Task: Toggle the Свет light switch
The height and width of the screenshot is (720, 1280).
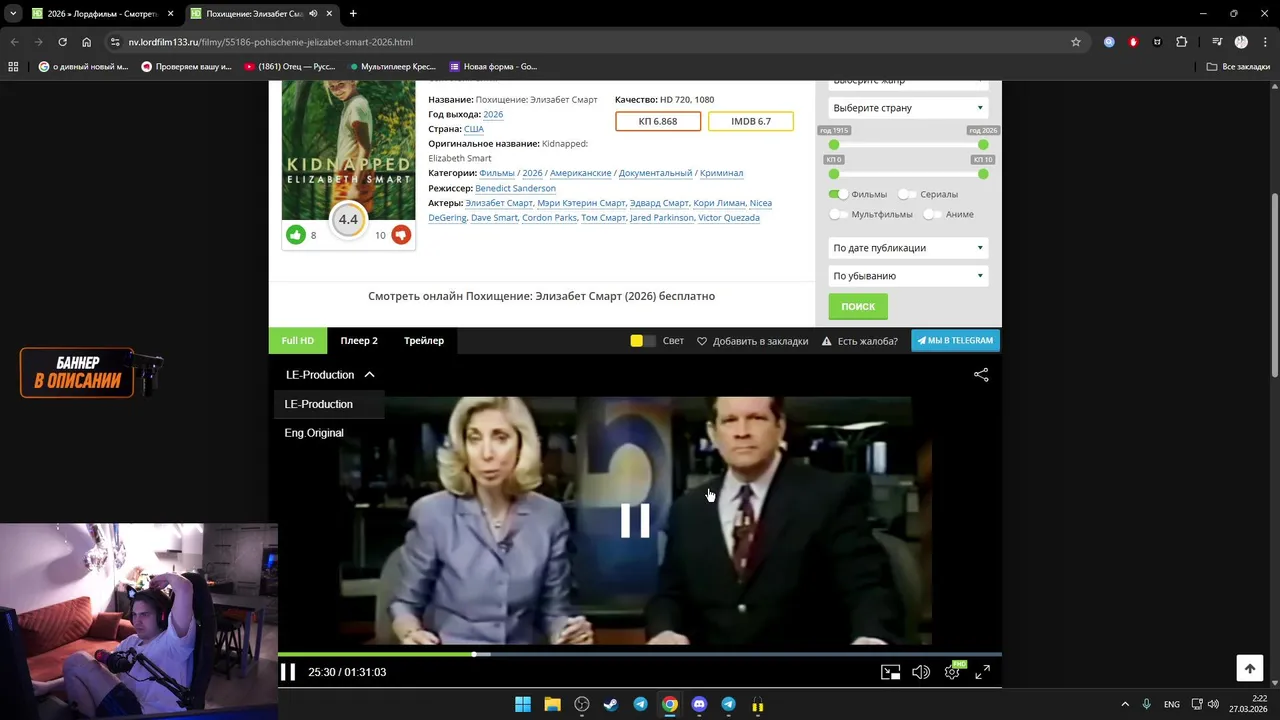Action: click(x=643, y=341)
